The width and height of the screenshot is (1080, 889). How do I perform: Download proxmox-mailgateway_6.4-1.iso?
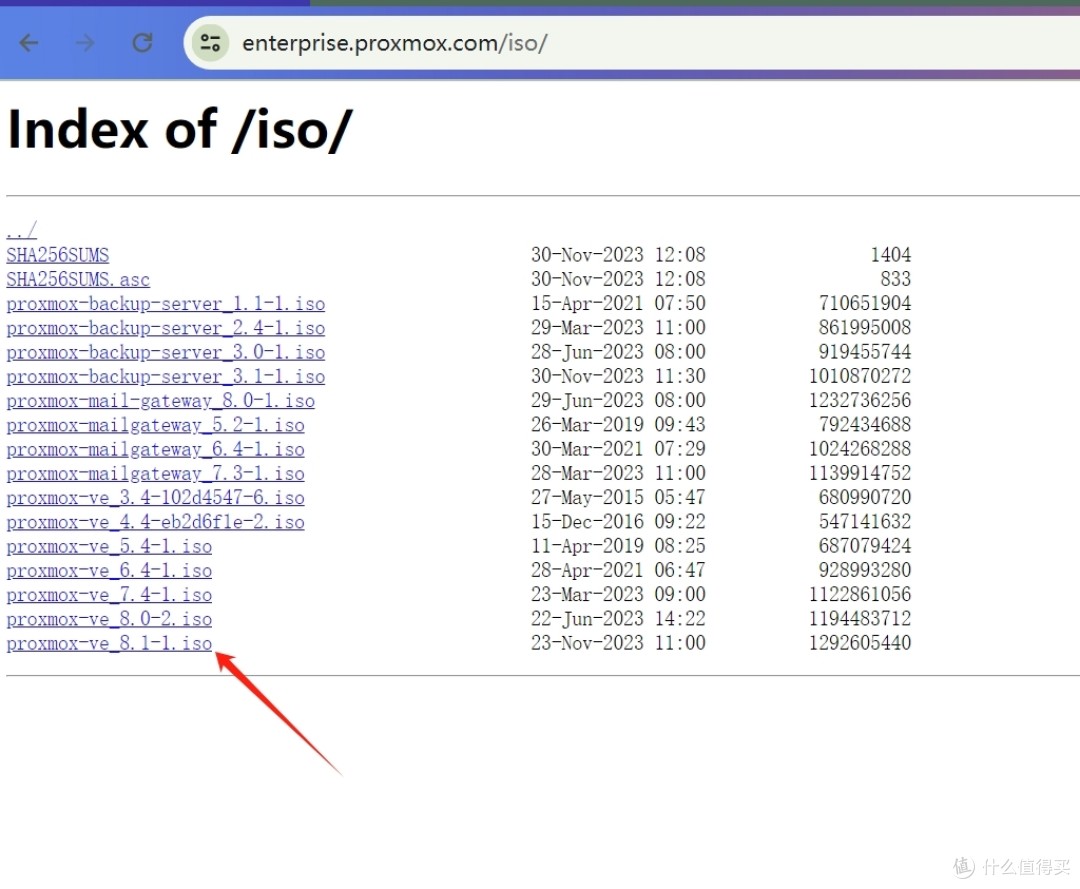coord(156,449)
